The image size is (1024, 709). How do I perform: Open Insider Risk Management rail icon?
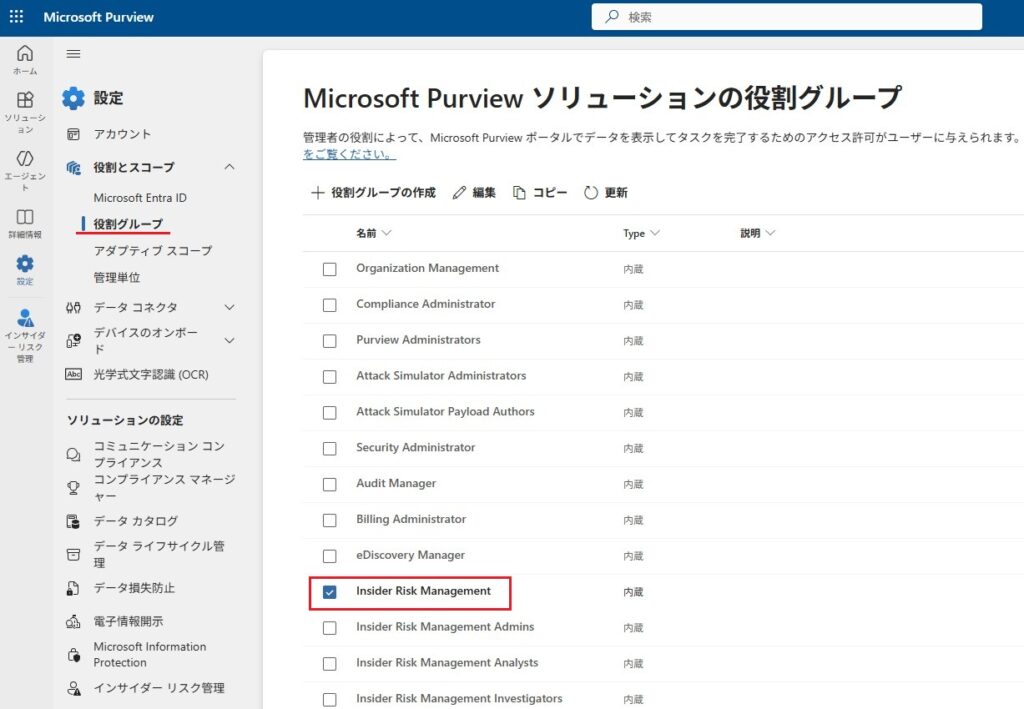click(x=25, y=318)
